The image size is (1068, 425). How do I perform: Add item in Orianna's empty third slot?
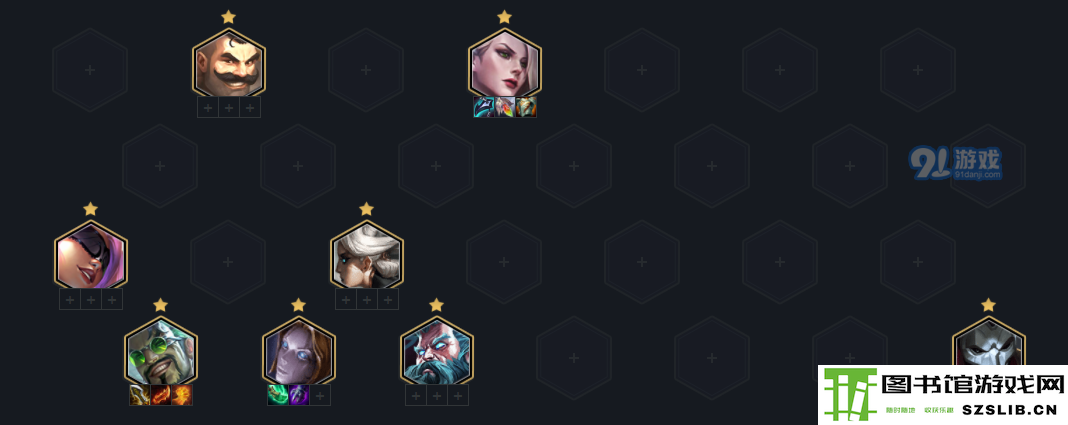tap(320, 395)
